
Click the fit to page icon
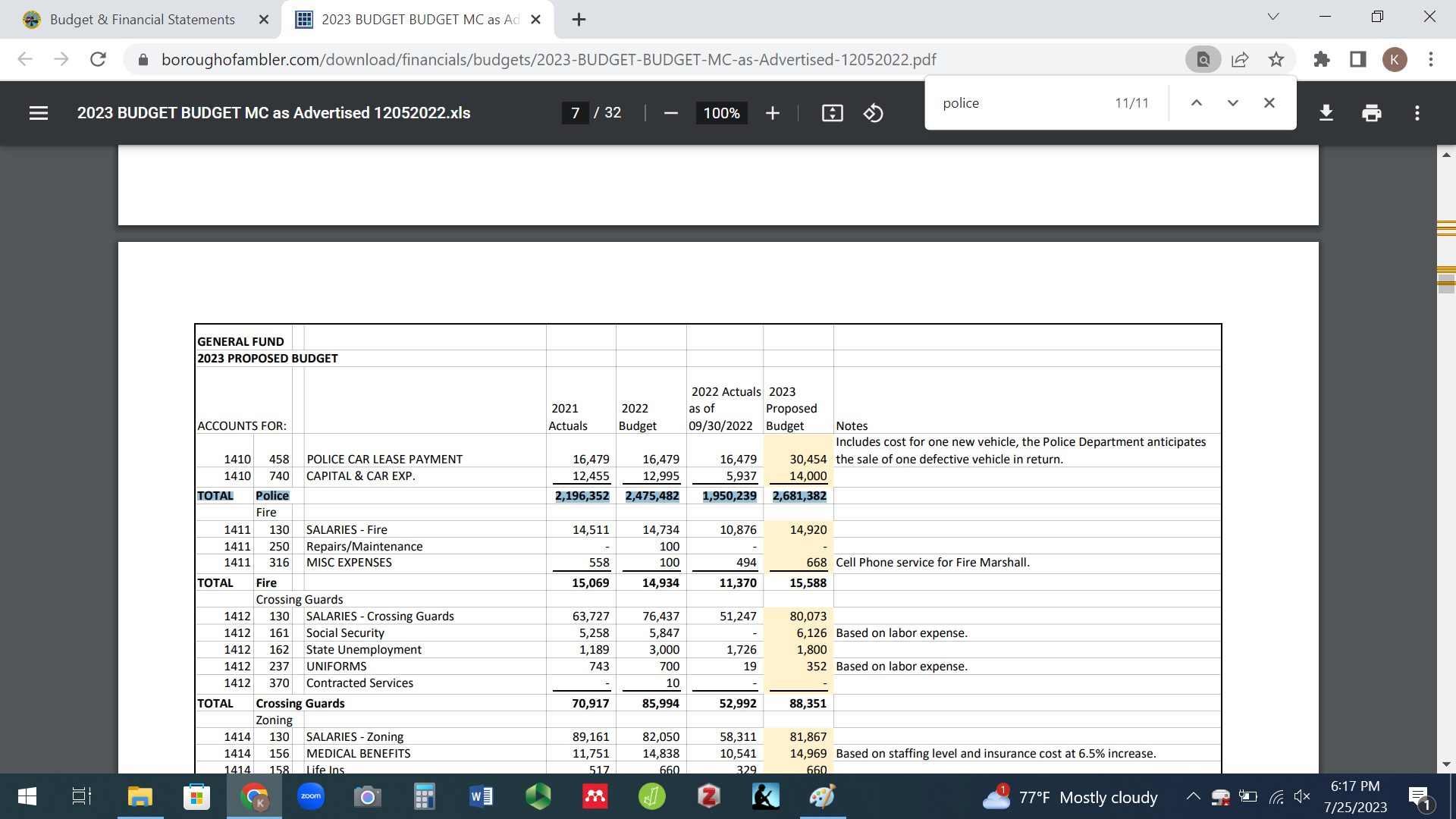(832, 113)
